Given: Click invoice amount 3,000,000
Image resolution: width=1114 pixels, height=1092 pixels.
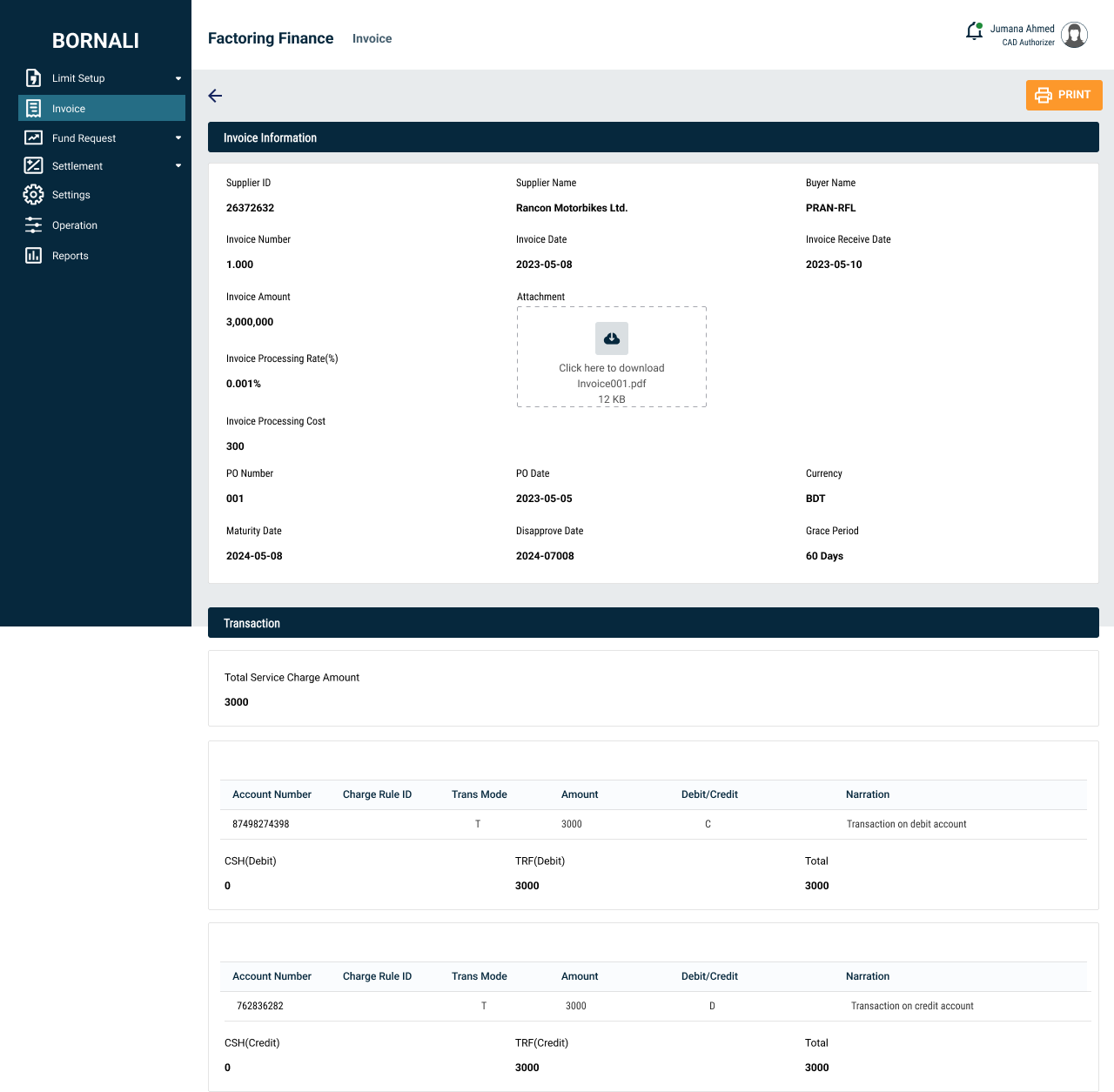Looking at the screenshot, I should tap(250, 322).
